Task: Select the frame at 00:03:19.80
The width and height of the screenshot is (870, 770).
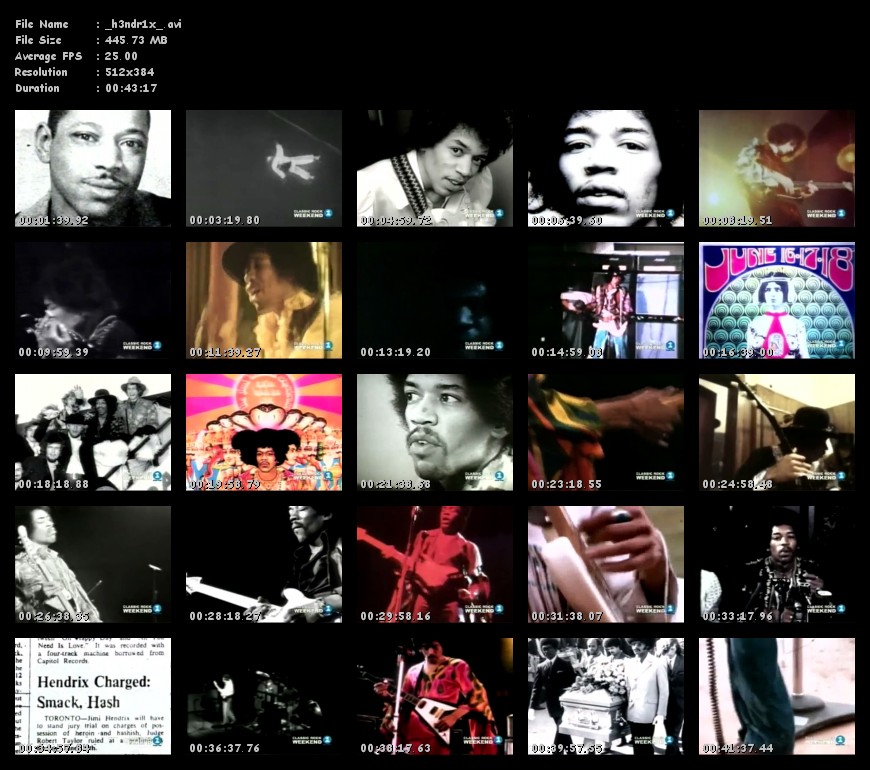Action: point(264,168)
